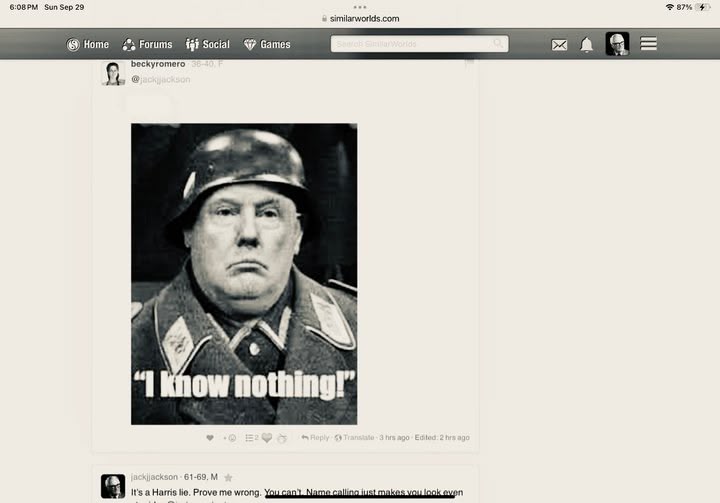
Task: Click star beside jackjjackson's name
Action: tap(228, 478)
